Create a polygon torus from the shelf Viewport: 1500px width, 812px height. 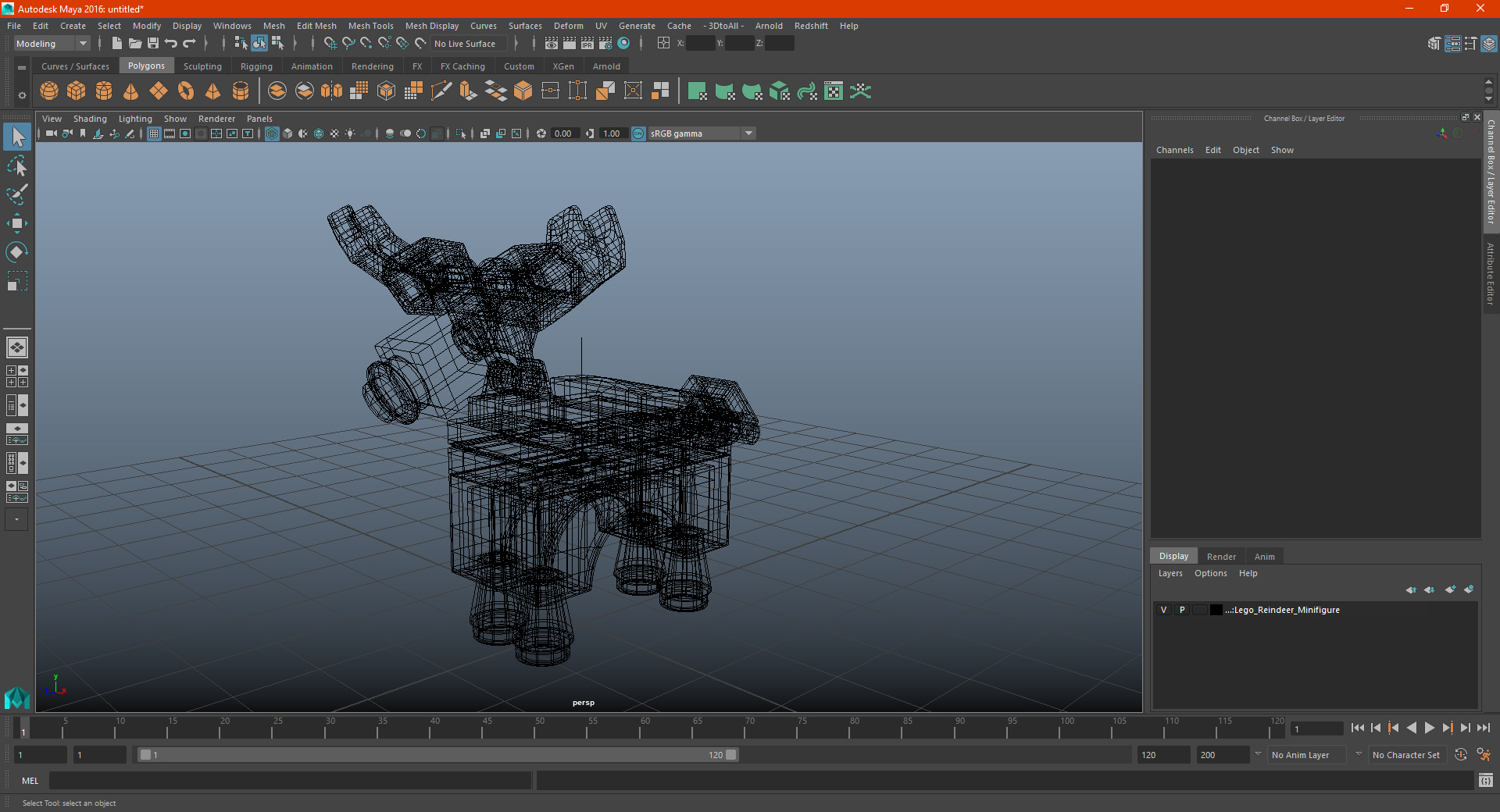[x=186, y=91]
